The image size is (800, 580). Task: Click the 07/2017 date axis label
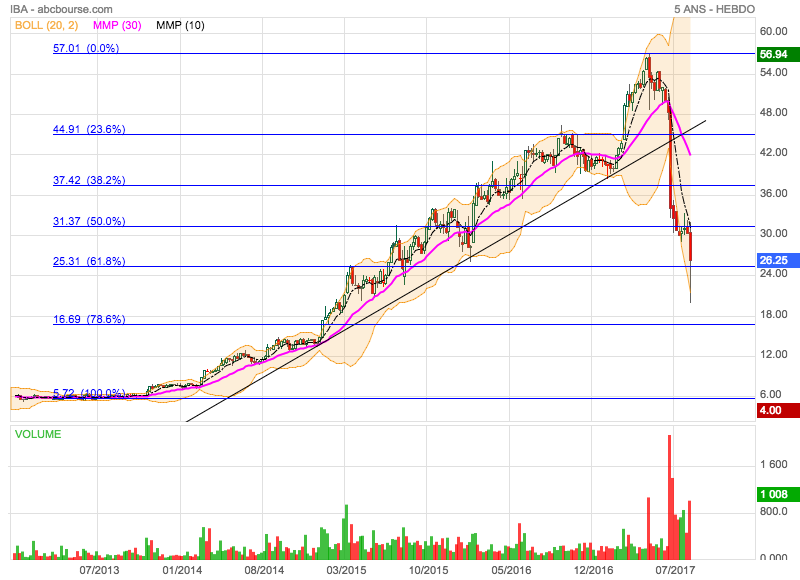click(x=675, y=570)
